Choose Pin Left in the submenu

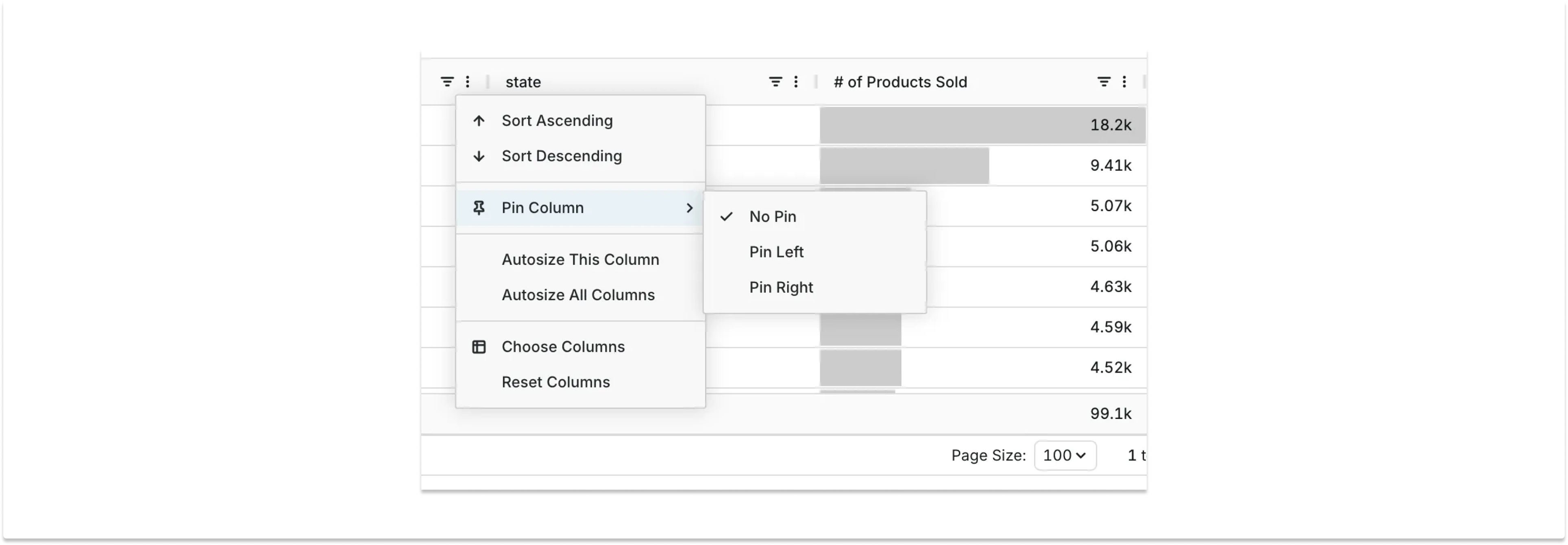coord(776,252)
